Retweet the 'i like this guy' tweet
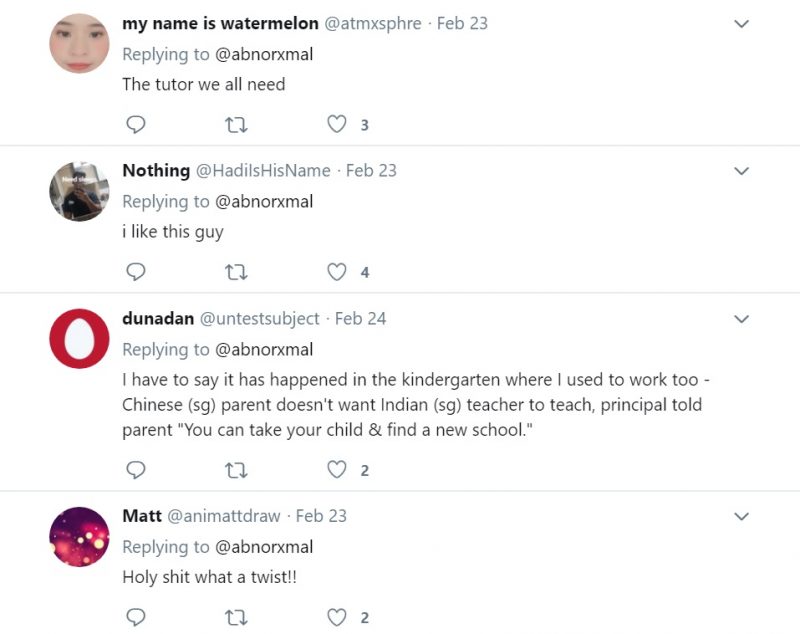800x634 pixels. point(236,272)
